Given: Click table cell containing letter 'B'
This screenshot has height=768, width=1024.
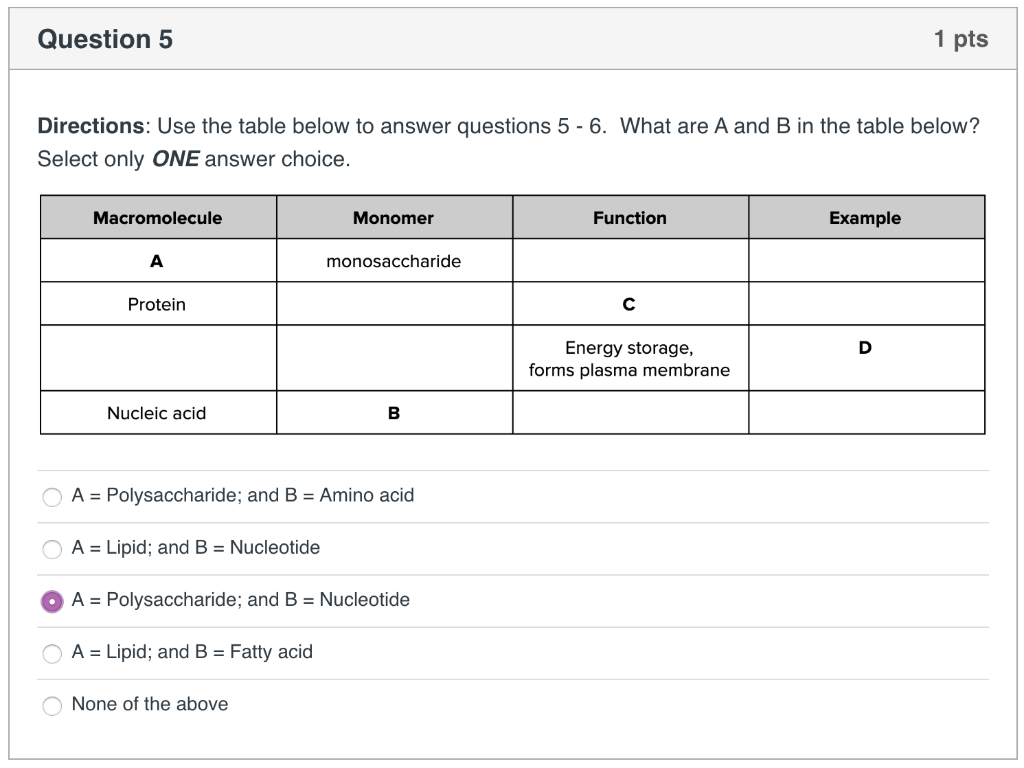Looking at the screenshot, I should (394, 412).
